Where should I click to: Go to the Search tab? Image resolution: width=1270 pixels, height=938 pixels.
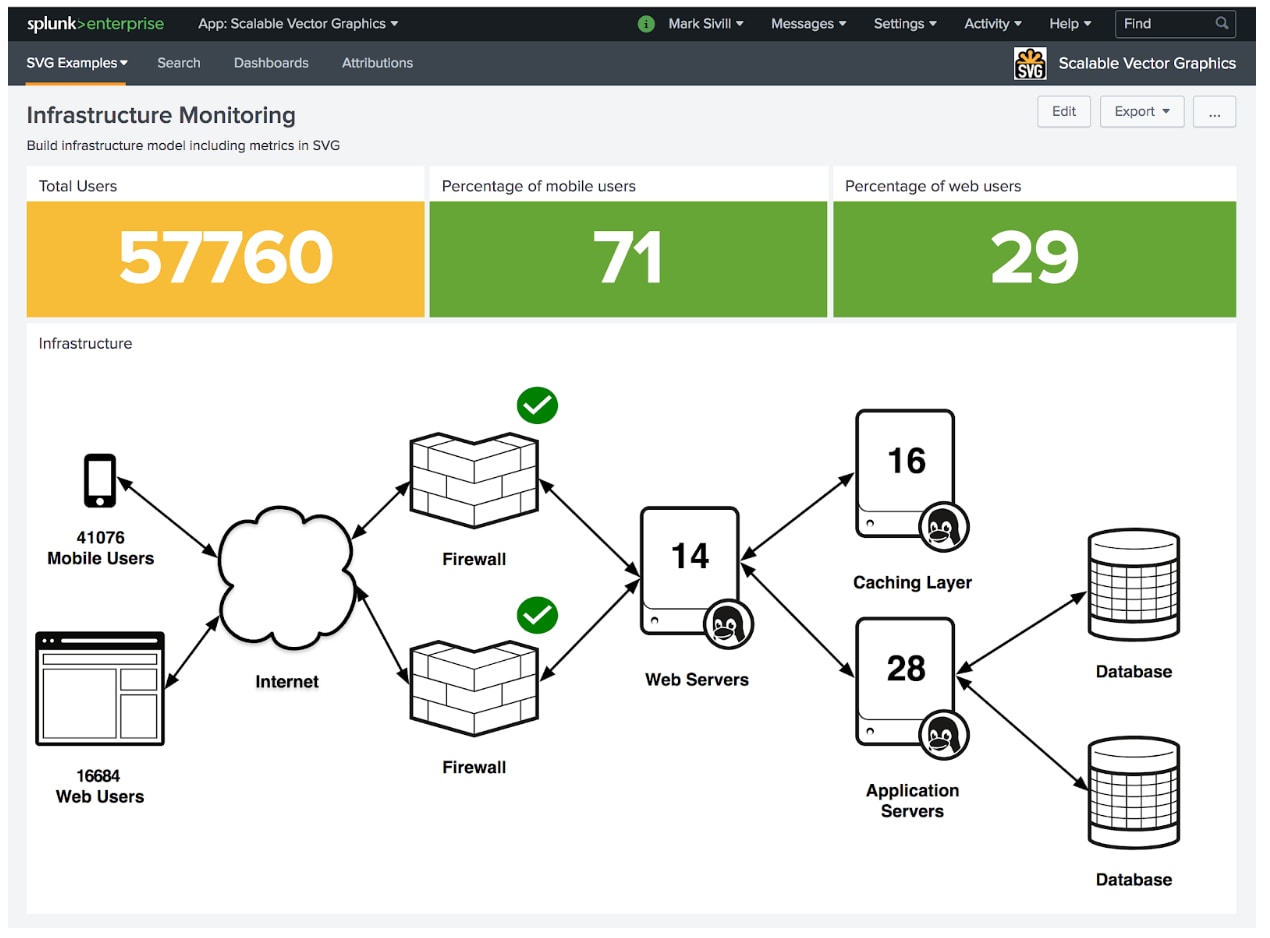click(x=179, y=63)
